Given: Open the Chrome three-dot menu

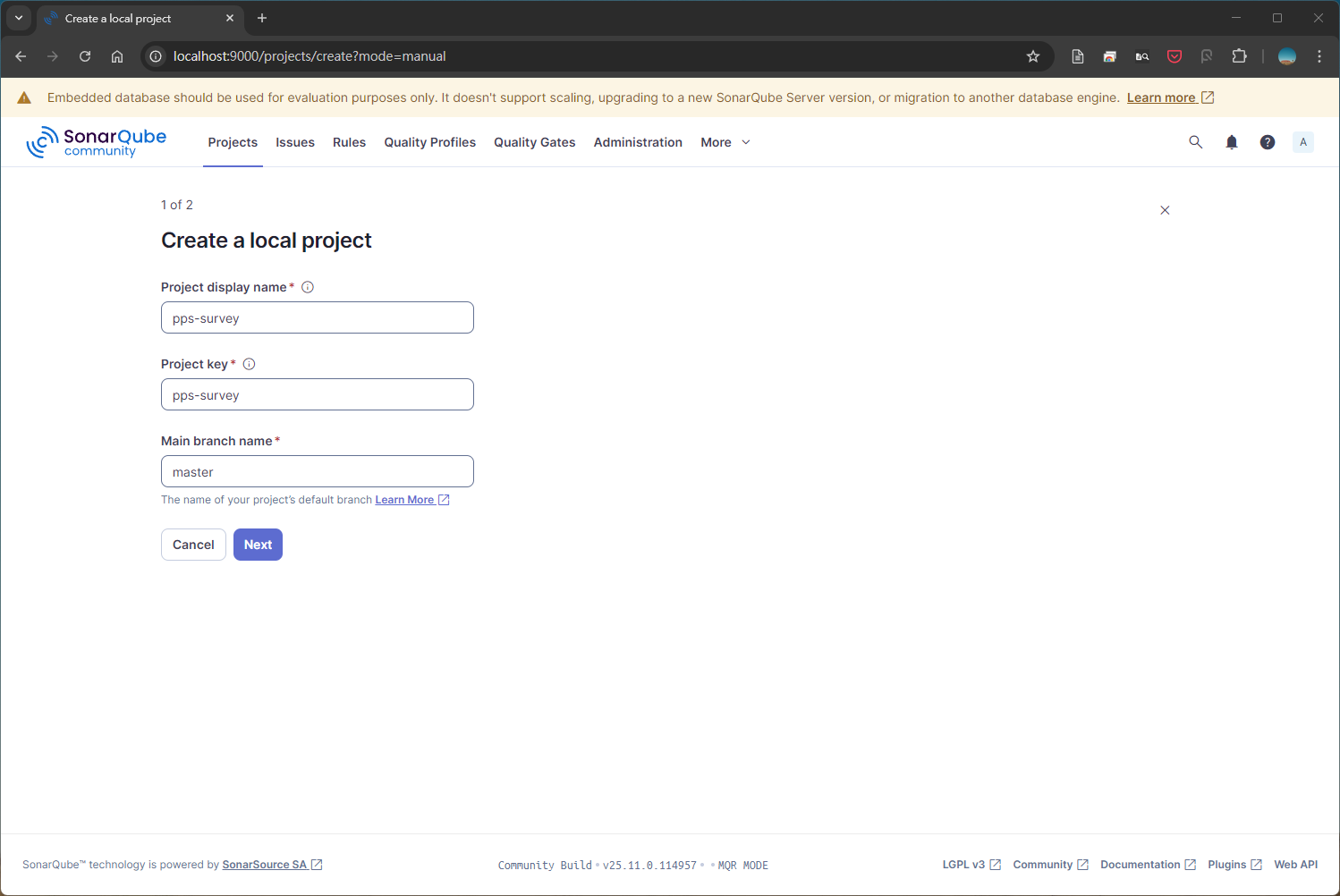Looking at the screenshot, I should [x=1319, y=56].
